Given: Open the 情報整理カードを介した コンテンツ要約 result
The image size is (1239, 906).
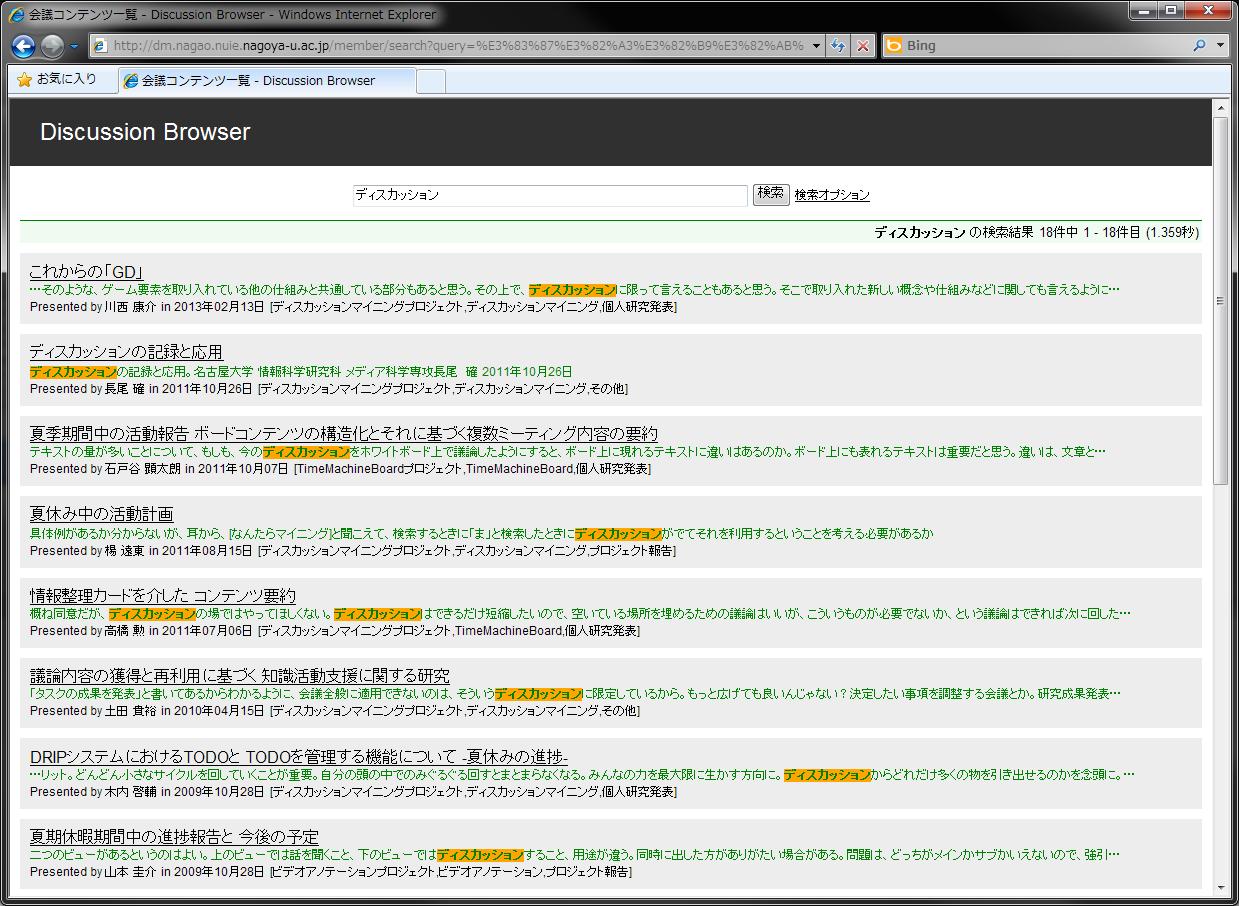Looking at the screenshot, I should (163, 596).
